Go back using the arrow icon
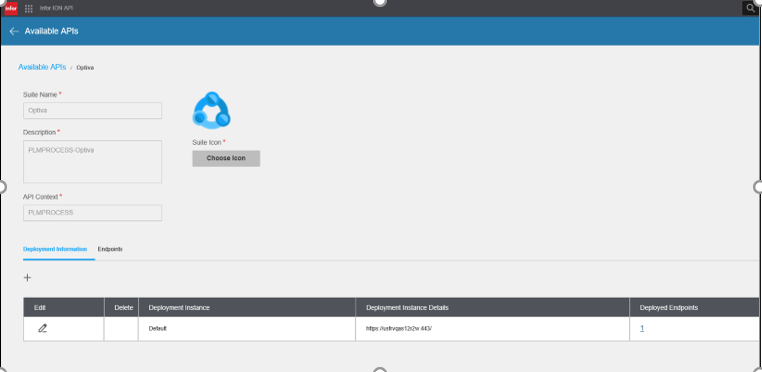762x372 pixels. click(x=14, y=31)
